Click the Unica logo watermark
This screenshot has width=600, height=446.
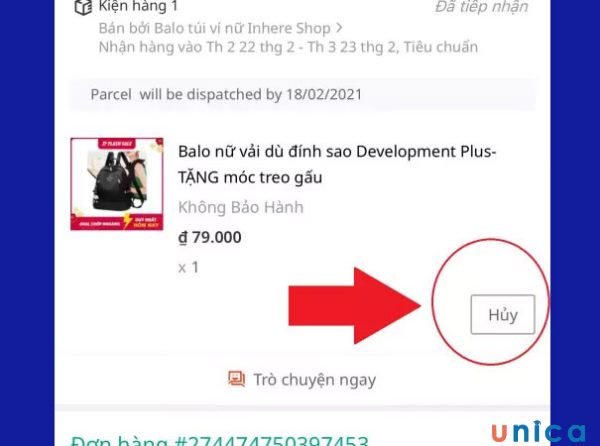pyautogui.click(x=538, y=431)
